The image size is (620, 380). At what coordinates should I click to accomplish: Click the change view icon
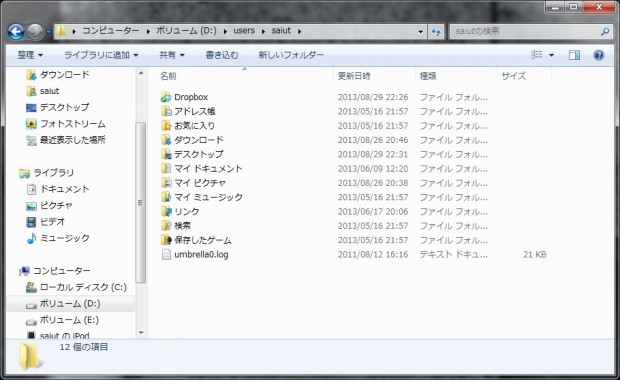pos(537,55)
